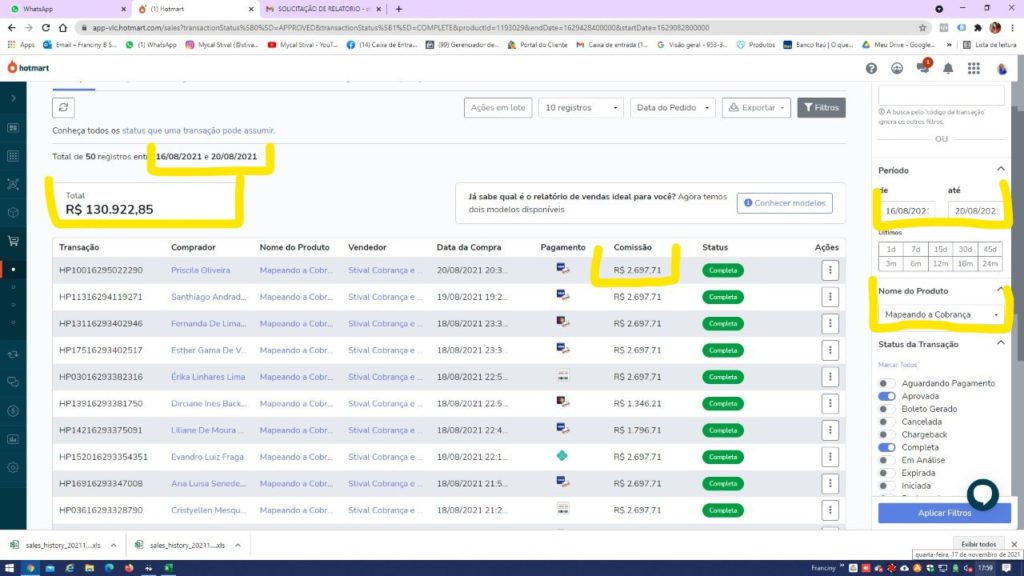Screen dimensions: 1024x576
Task: Collapse the Status da Transação section
Action: pyautogui.click(x=1000, y=344)
